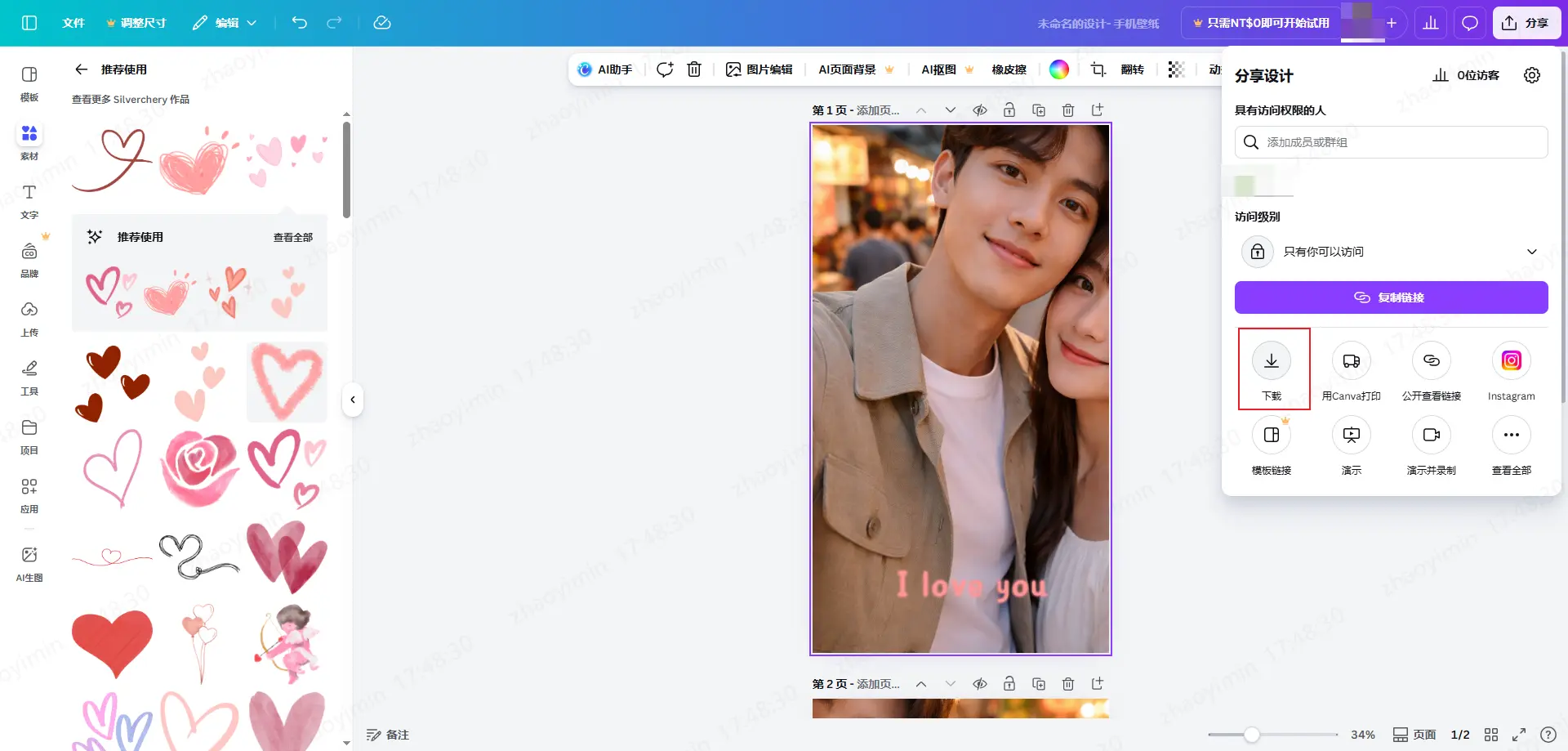Click the Print with Canva icon
Viewport: 1568px width, 751px height.
1351,361
